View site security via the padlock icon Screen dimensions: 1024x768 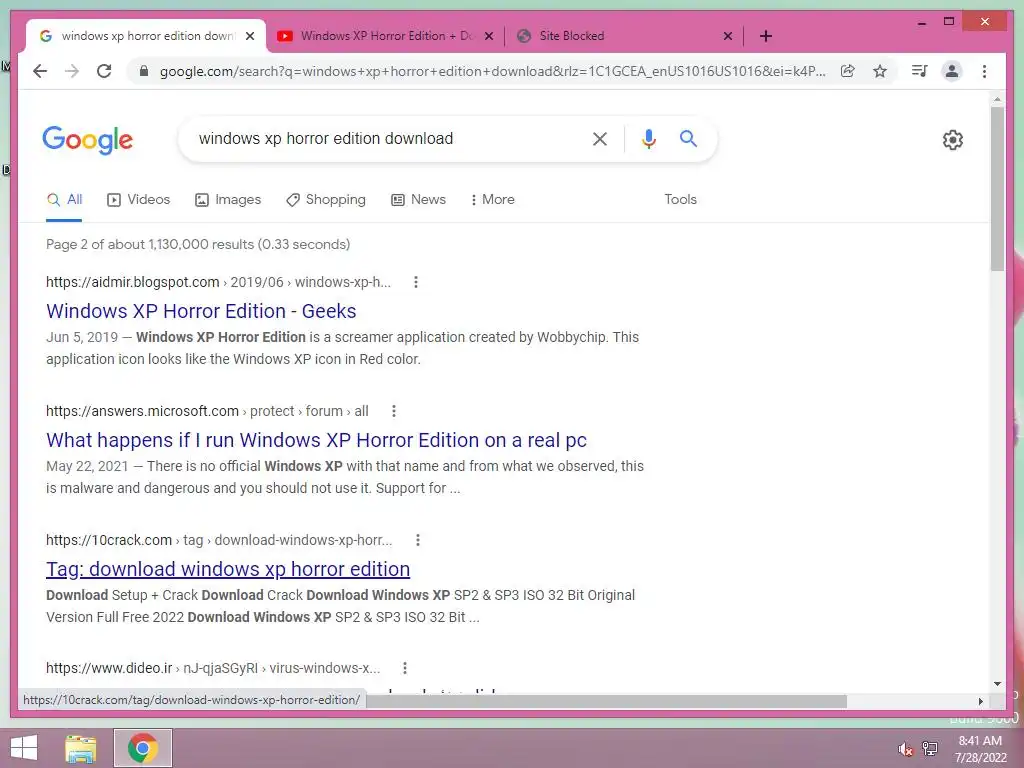coord(144,71)
